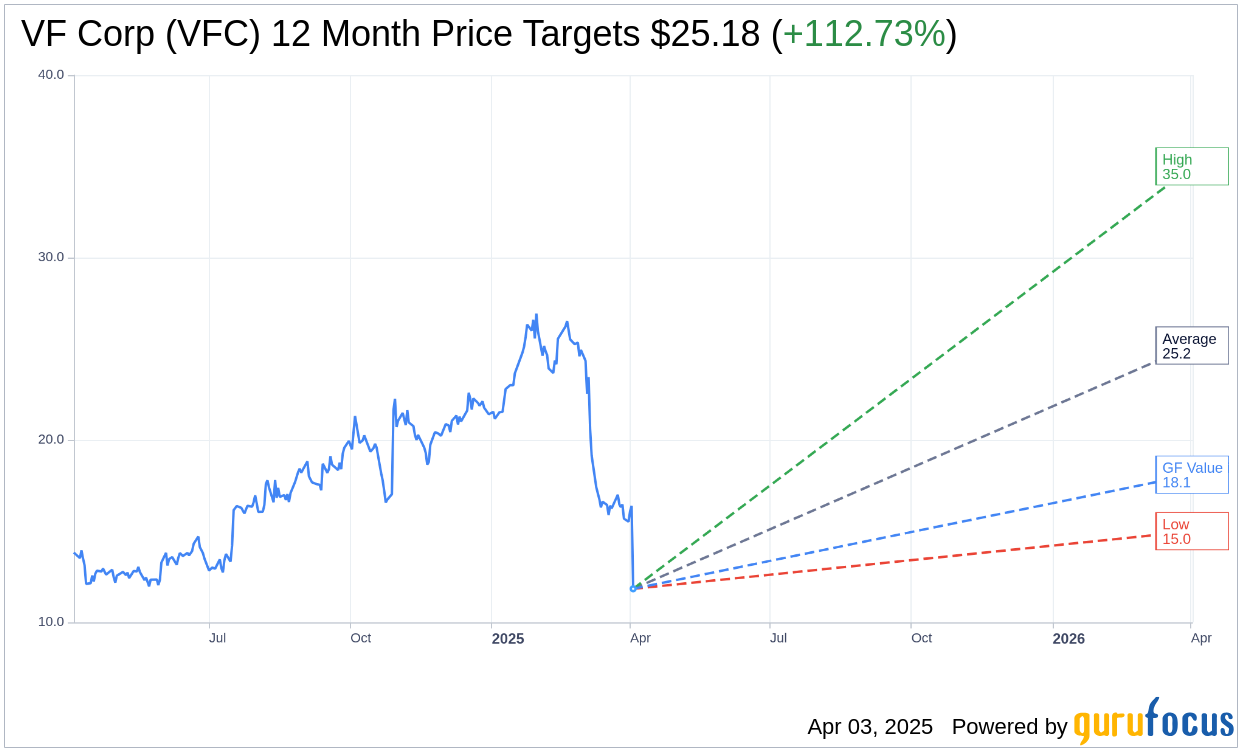Screen dimensions: 1242x752
Task: Click the 30.0 y-axis label
Action: point(51,257)
